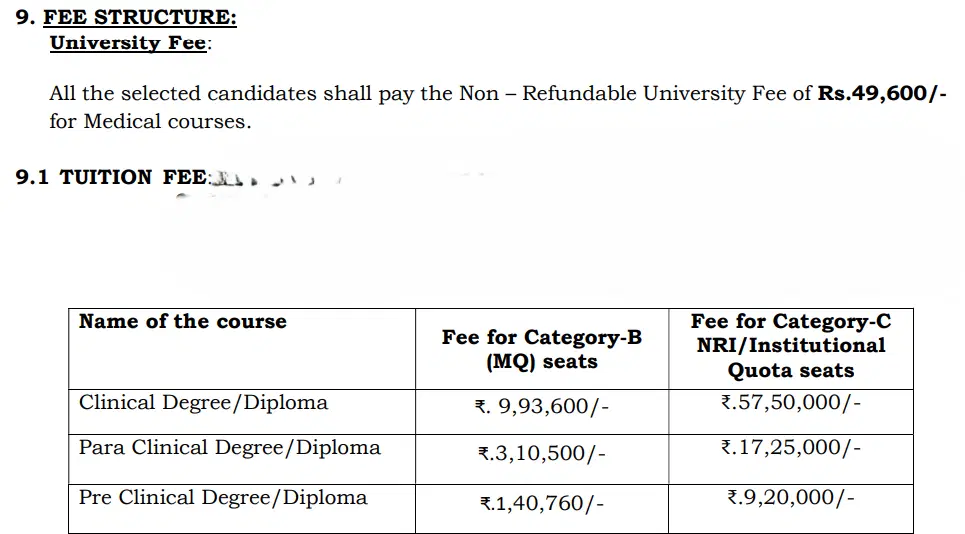Click the ₹17,25,000 Category-C fee cell

pyautogui.click(x=790, y=448)
